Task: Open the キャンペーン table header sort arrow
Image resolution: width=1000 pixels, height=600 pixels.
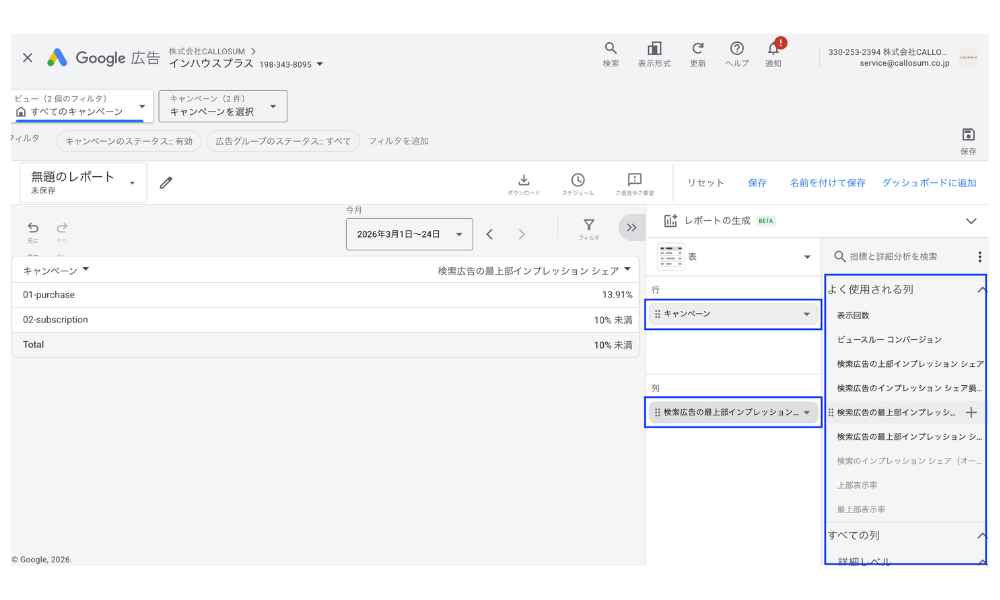Action: (x=85, y=270)
